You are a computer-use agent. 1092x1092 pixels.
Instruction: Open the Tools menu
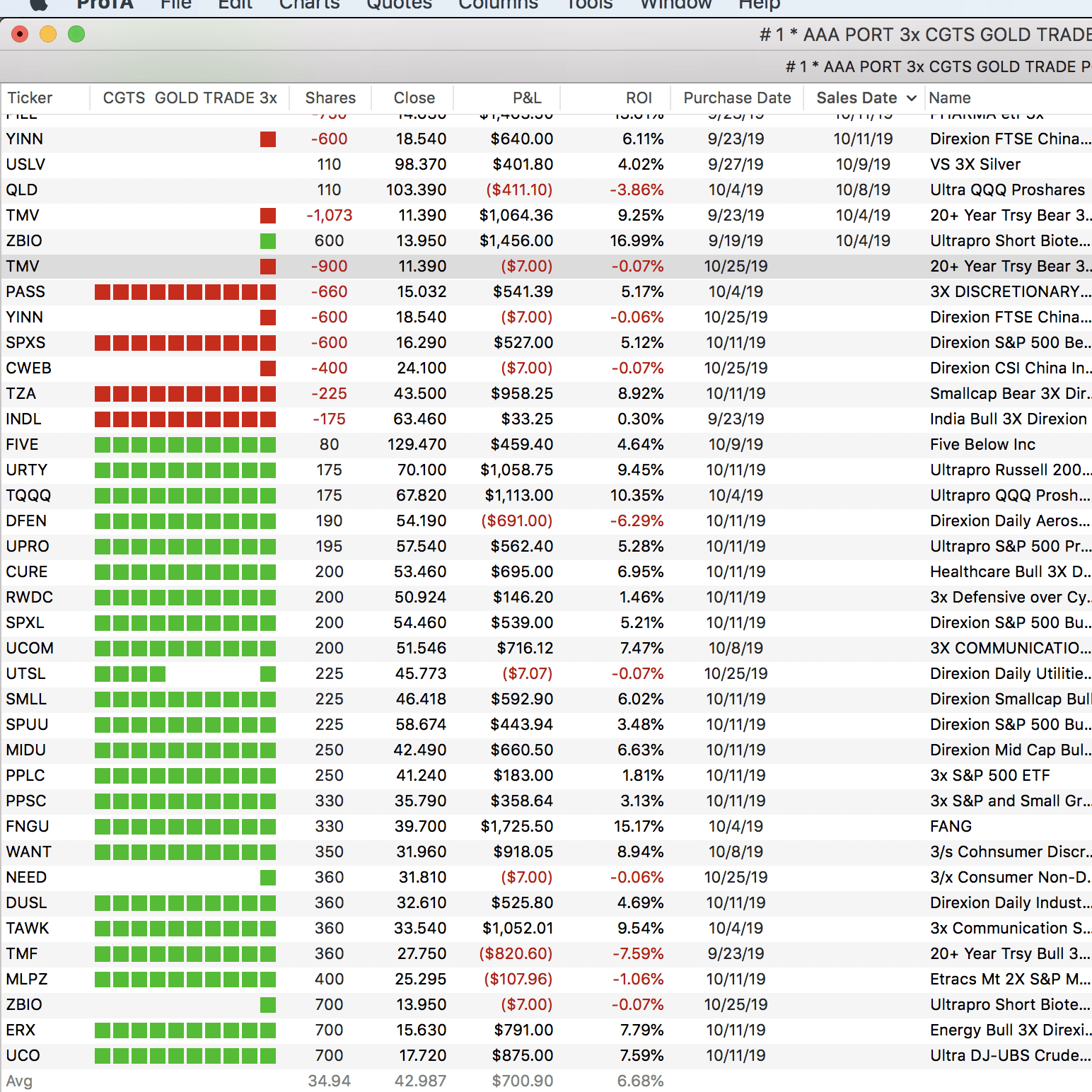point(589,4)
